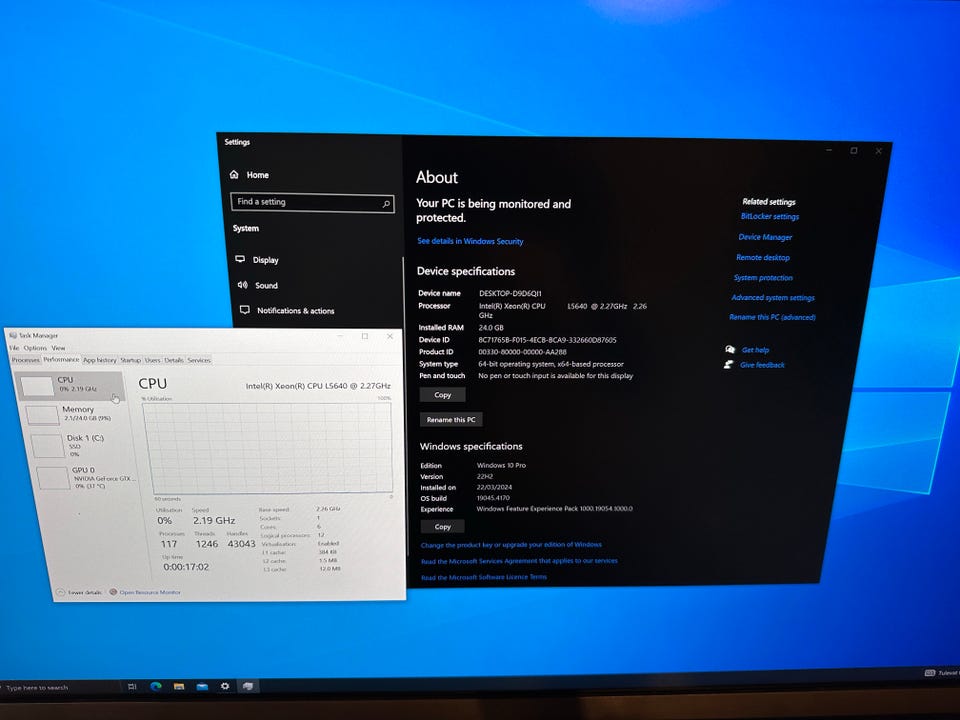Click Copy under Windows specifications
960x720 pixels.
pyautogui.click(x=443, y=527)
